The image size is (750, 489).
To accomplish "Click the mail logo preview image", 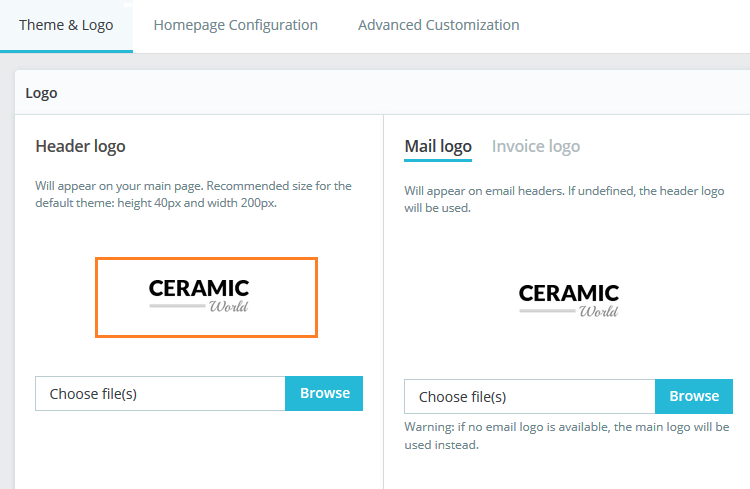I will point(569,300).
